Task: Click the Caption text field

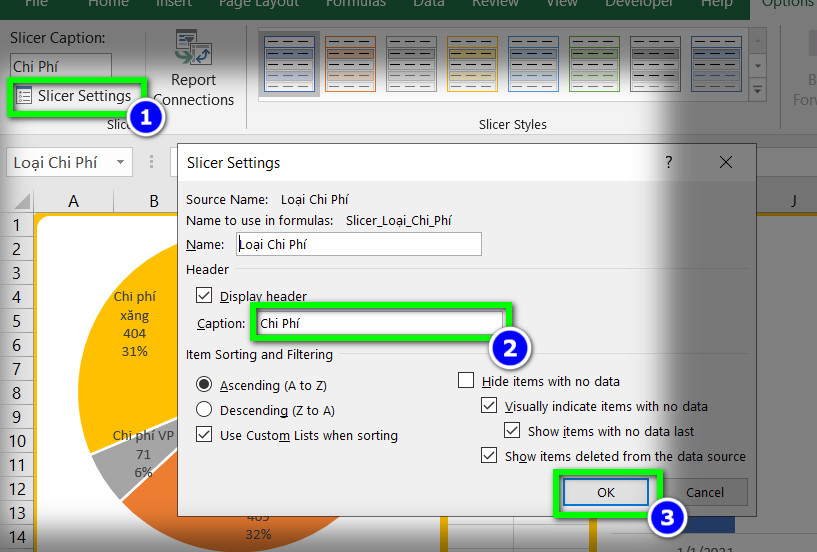Action: pyautogui.click(x=379, y=323)
